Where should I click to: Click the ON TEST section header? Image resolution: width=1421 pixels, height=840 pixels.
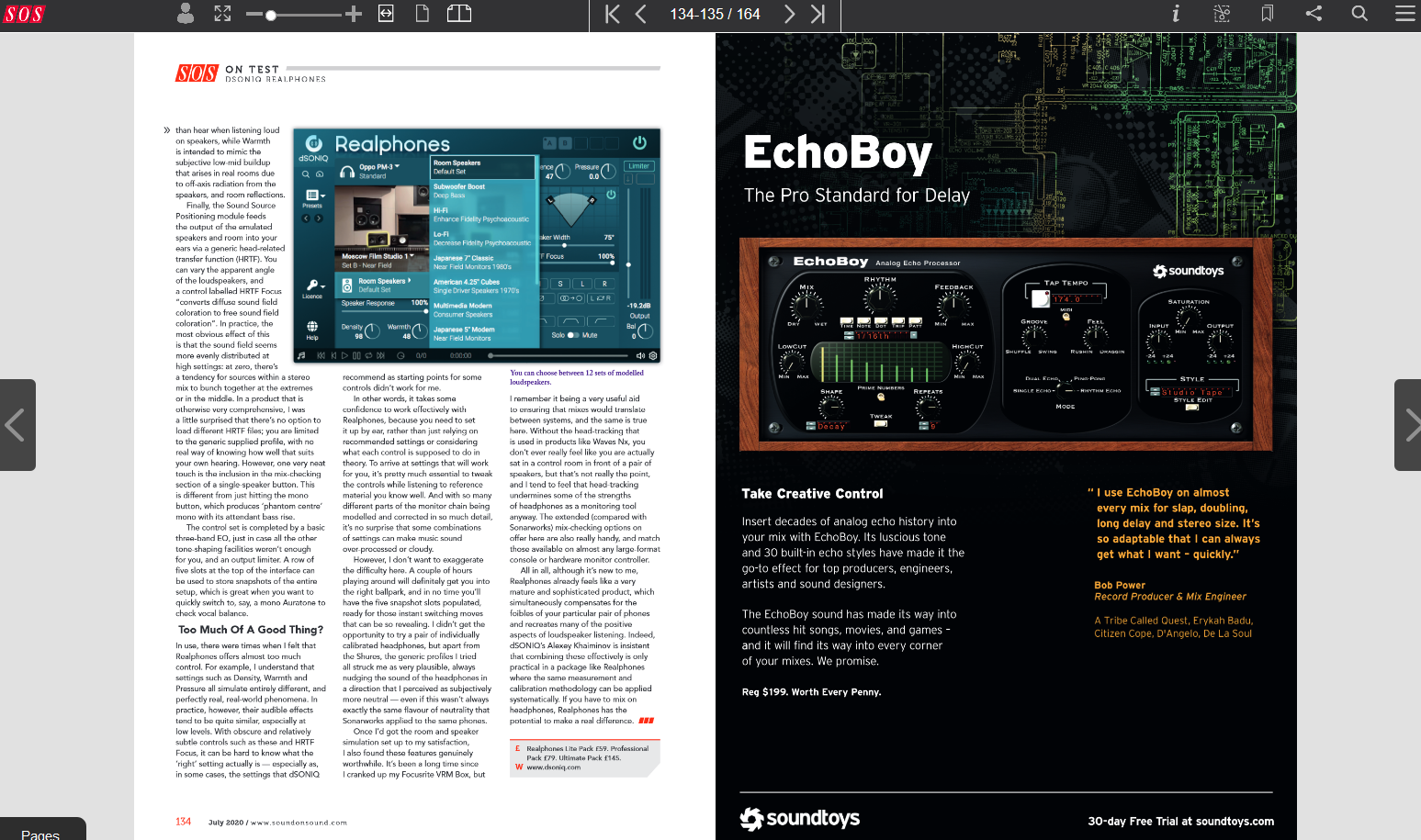tap(252, 69)
